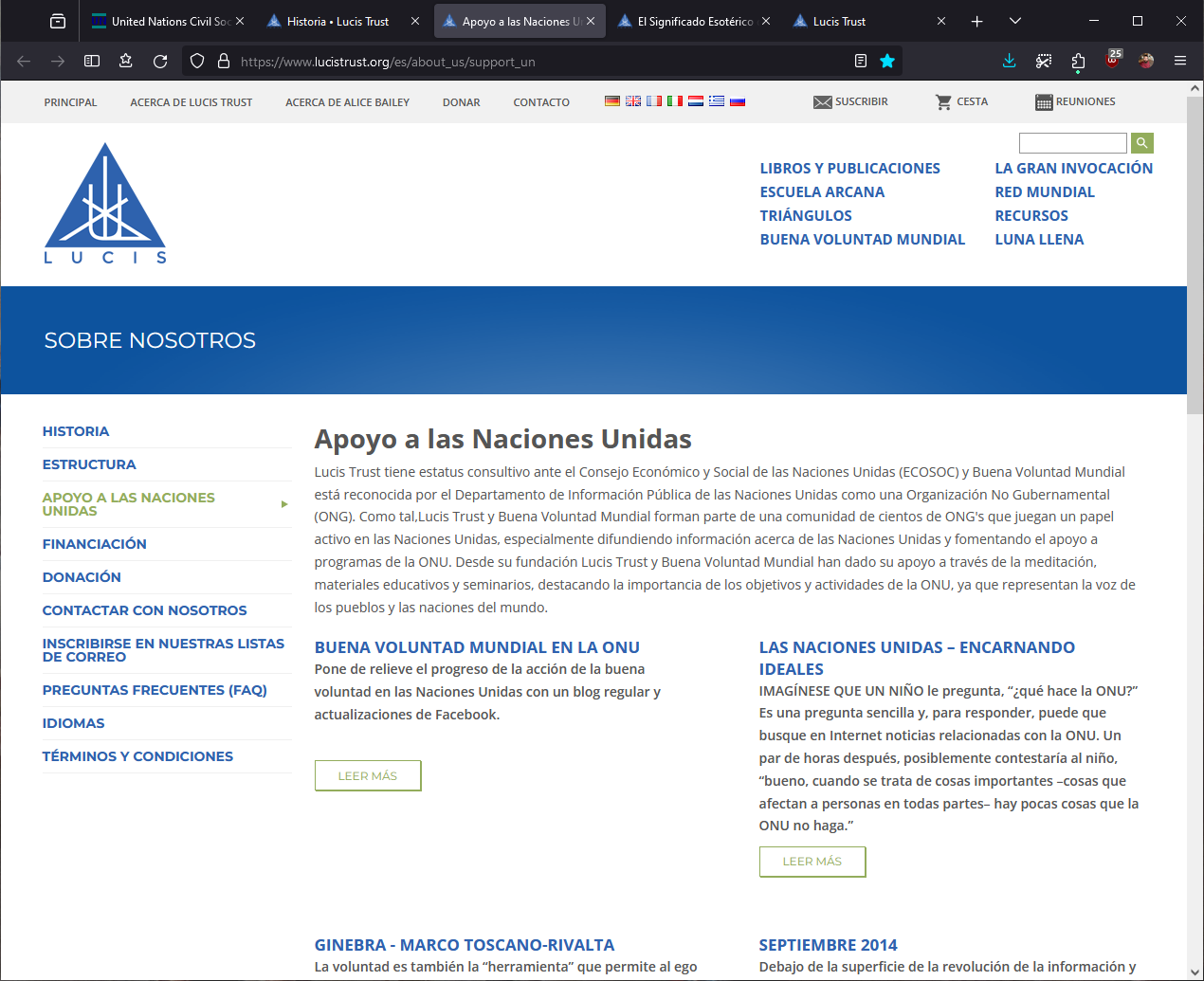1204x981 pixels.
Task: Expand the Apoyo a las Naciones Unidas submenu arrow
Action: tap(284, 504)
